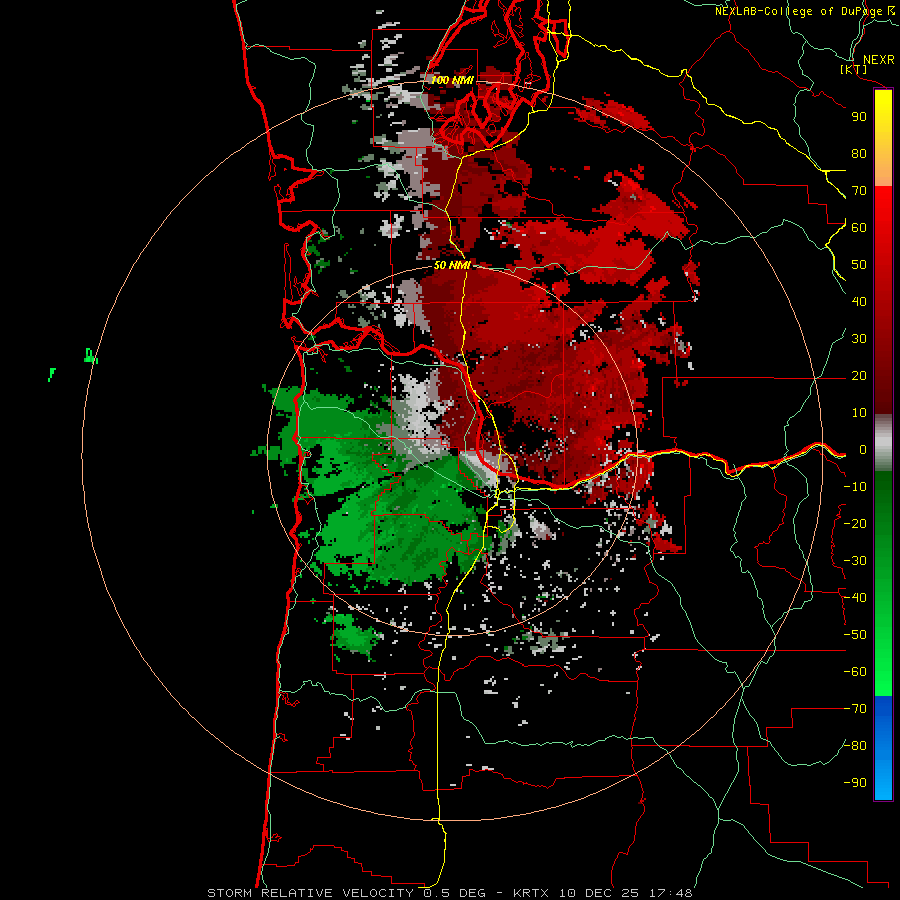Click the 40 value on velocity scale
Screen dimensions: 900x900
(859, 301)
